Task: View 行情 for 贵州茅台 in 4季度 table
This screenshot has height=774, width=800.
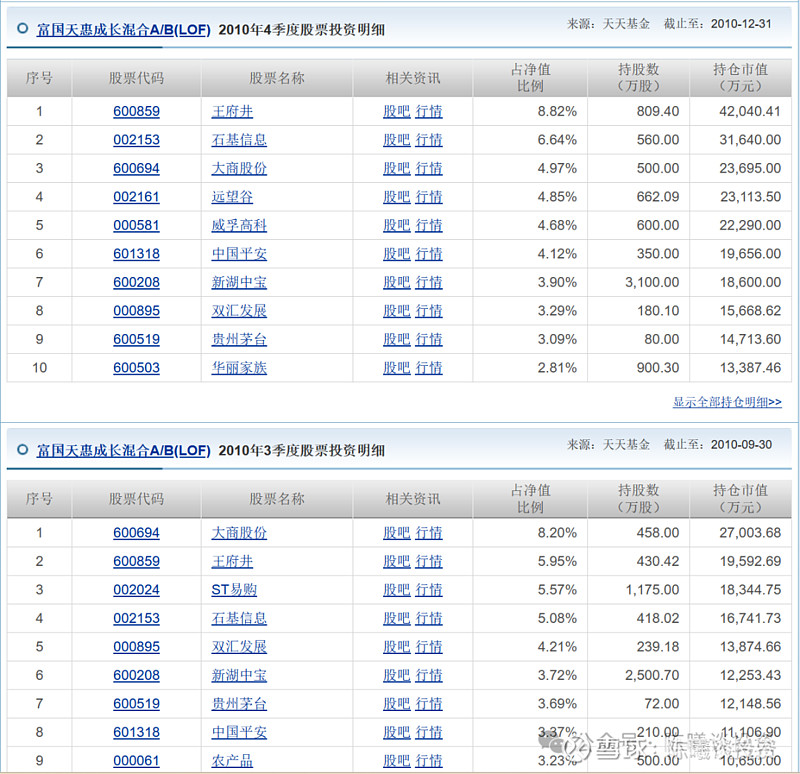Action: click(x=429, y=339)
